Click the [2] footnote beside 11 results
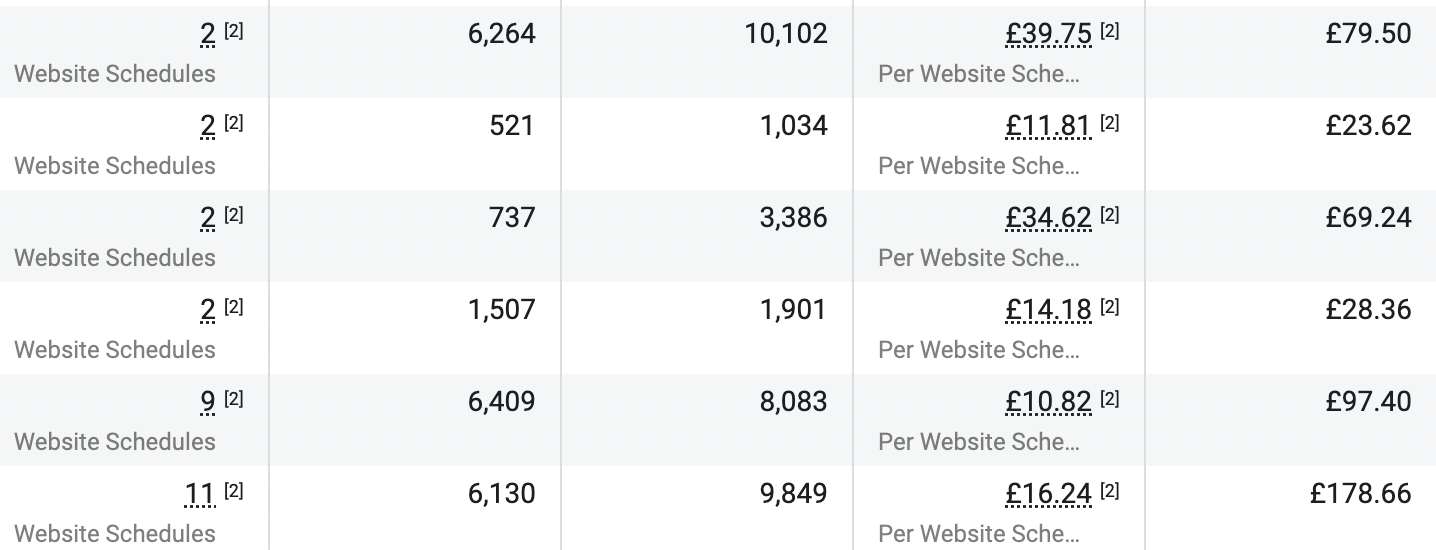The image size is (1436, 550). 233,492
